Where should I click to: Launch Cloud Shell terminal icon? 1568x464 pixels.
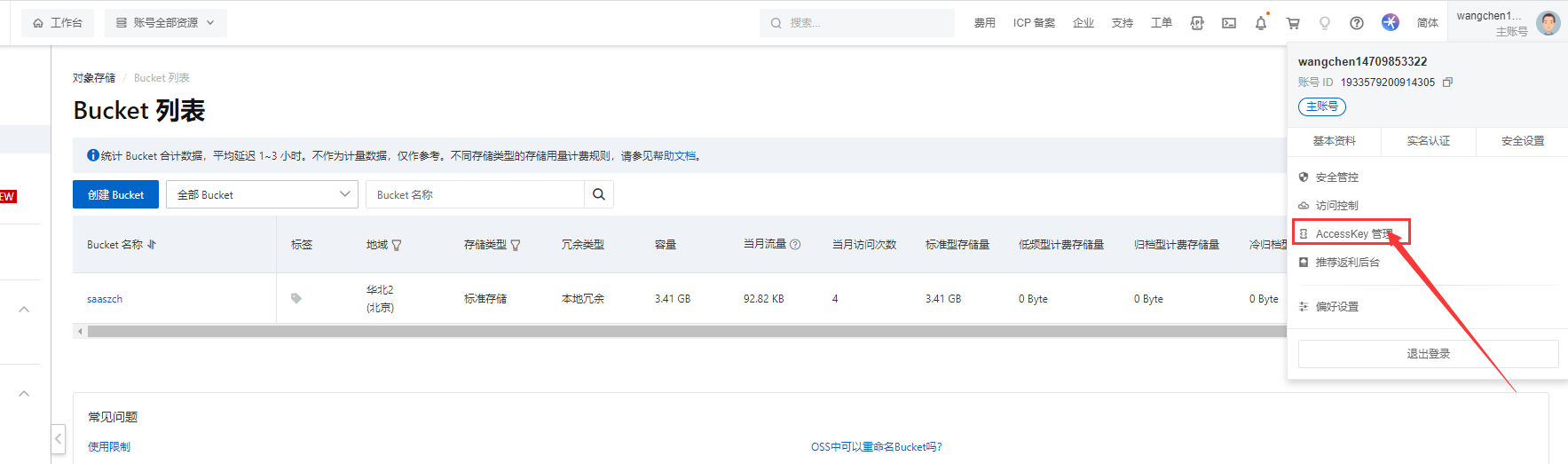[x=1229, y=23]
